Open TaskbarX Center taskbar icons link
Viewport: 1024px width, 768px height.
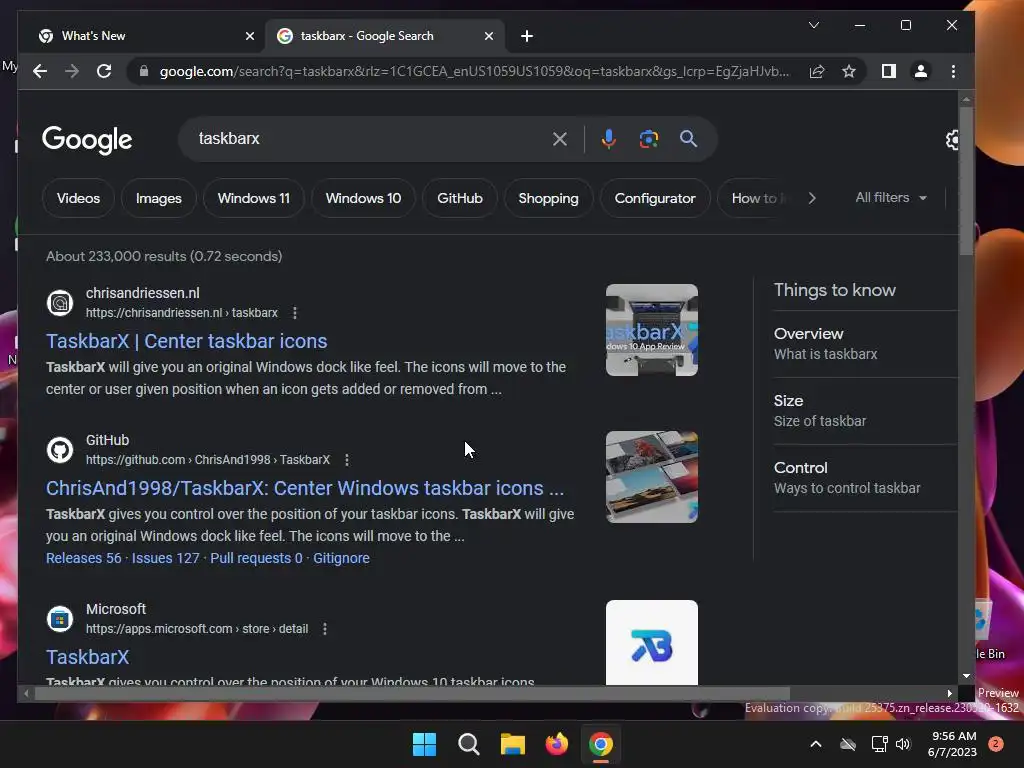coord(186,341)
